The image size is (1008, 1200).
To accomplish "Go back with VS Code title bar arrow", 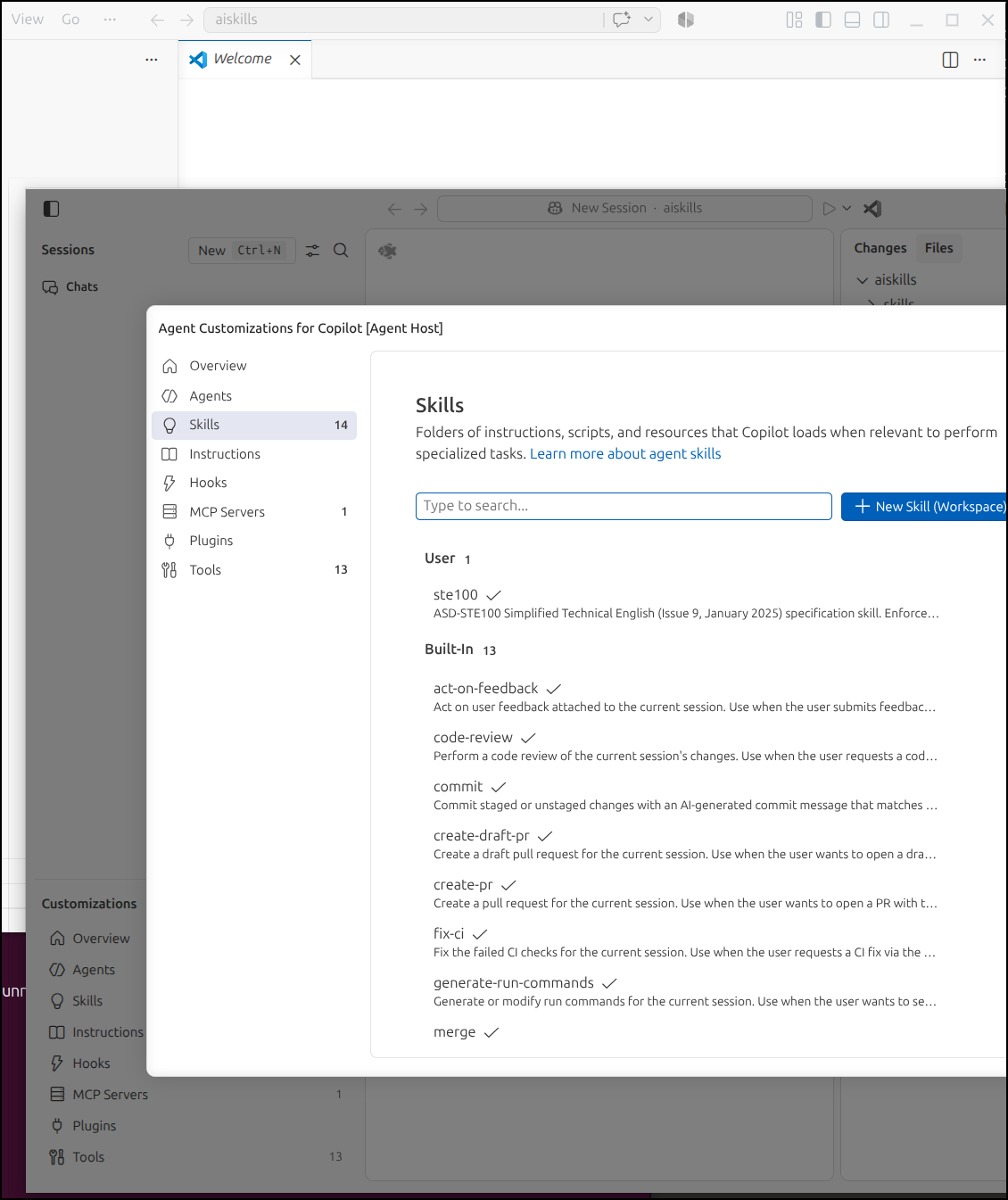I will 157,20.
